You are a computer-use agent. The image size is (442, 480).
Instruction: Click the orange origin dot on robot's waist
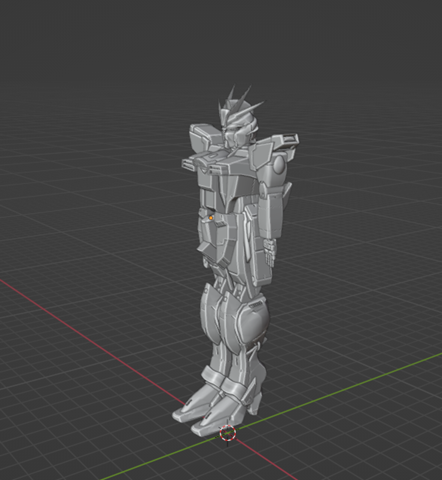point(211,218)
